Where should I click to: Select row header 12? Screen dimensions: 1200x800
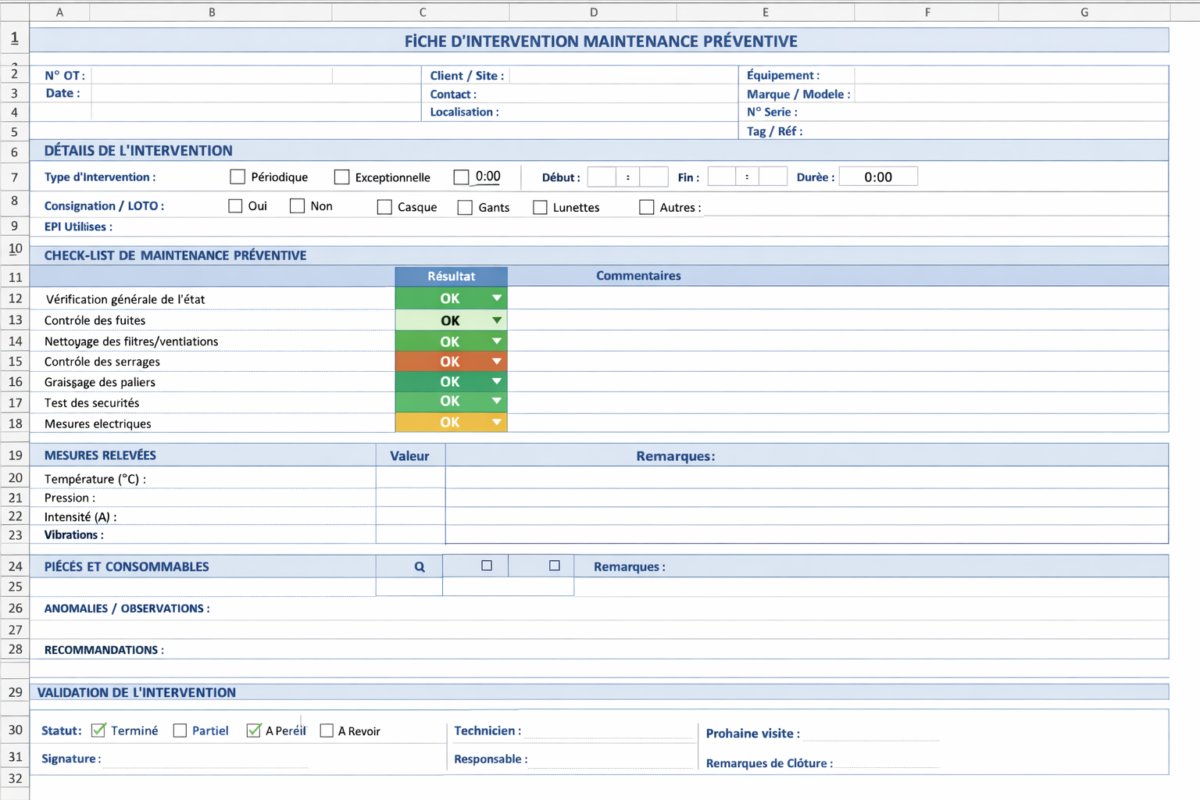pyautogui.click(x=15, y=298)
